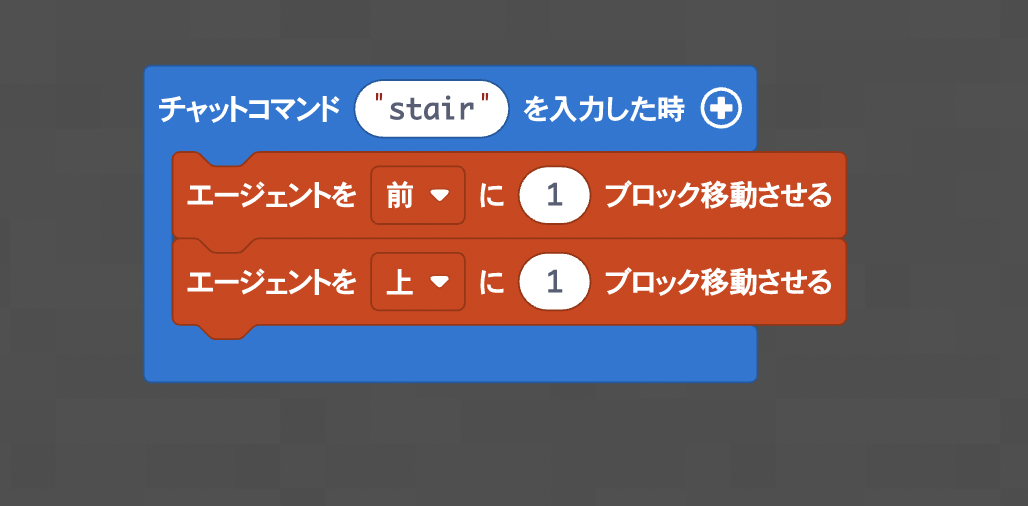Click the white arrow beside 前
Viewport: 1028px width, 506px height.
coord(439,195)
